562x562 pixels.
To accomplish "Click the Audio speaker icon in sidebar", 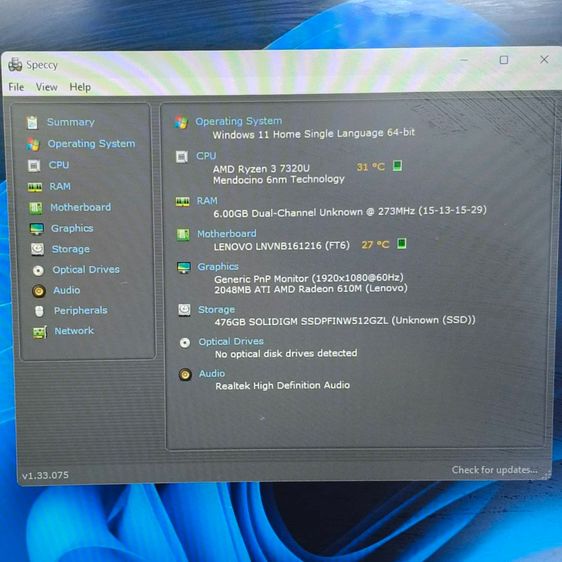I will click(39, 291).
